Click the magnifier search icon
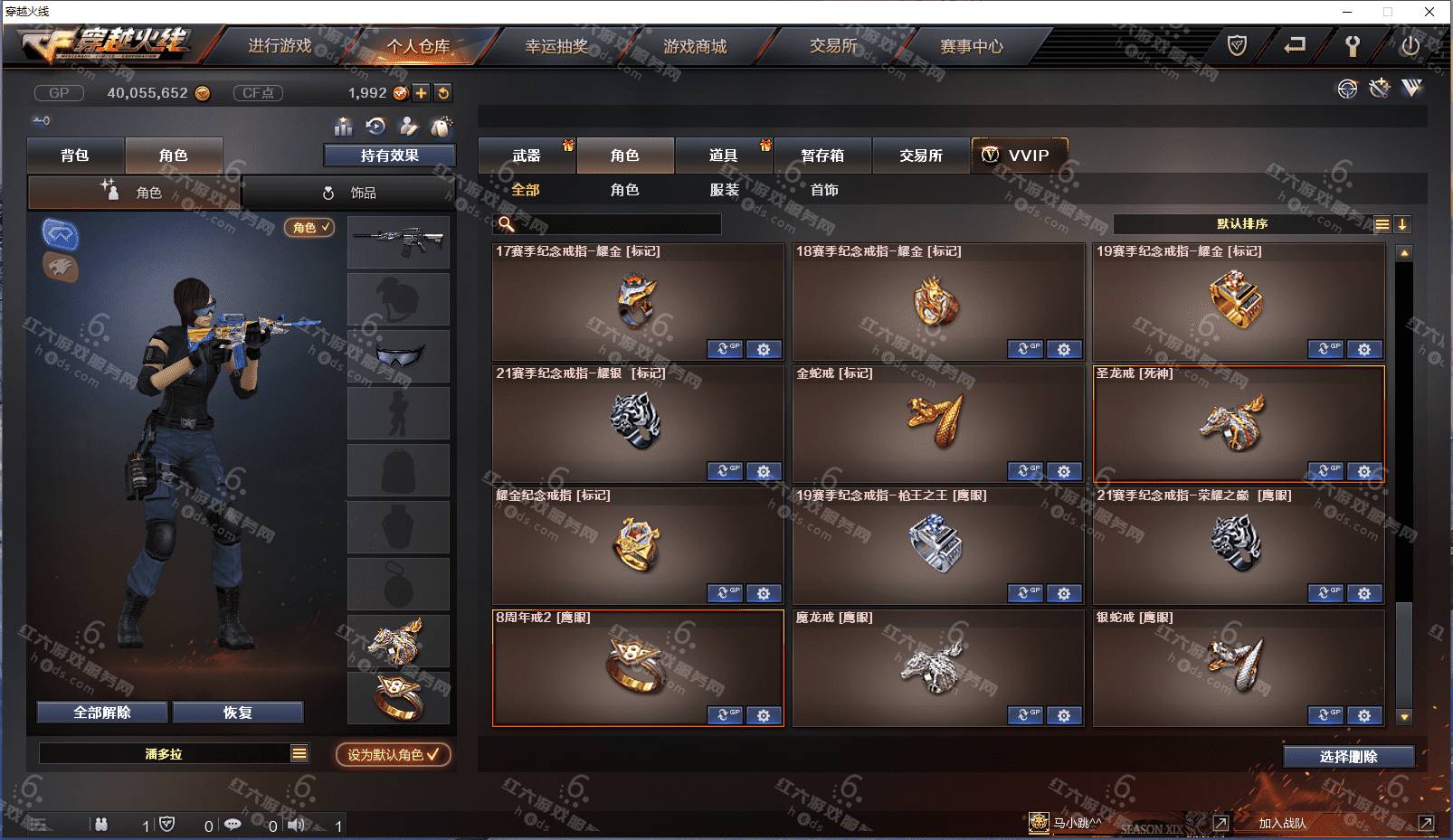This screenshot has width=1453, height=840. [507, 223]
